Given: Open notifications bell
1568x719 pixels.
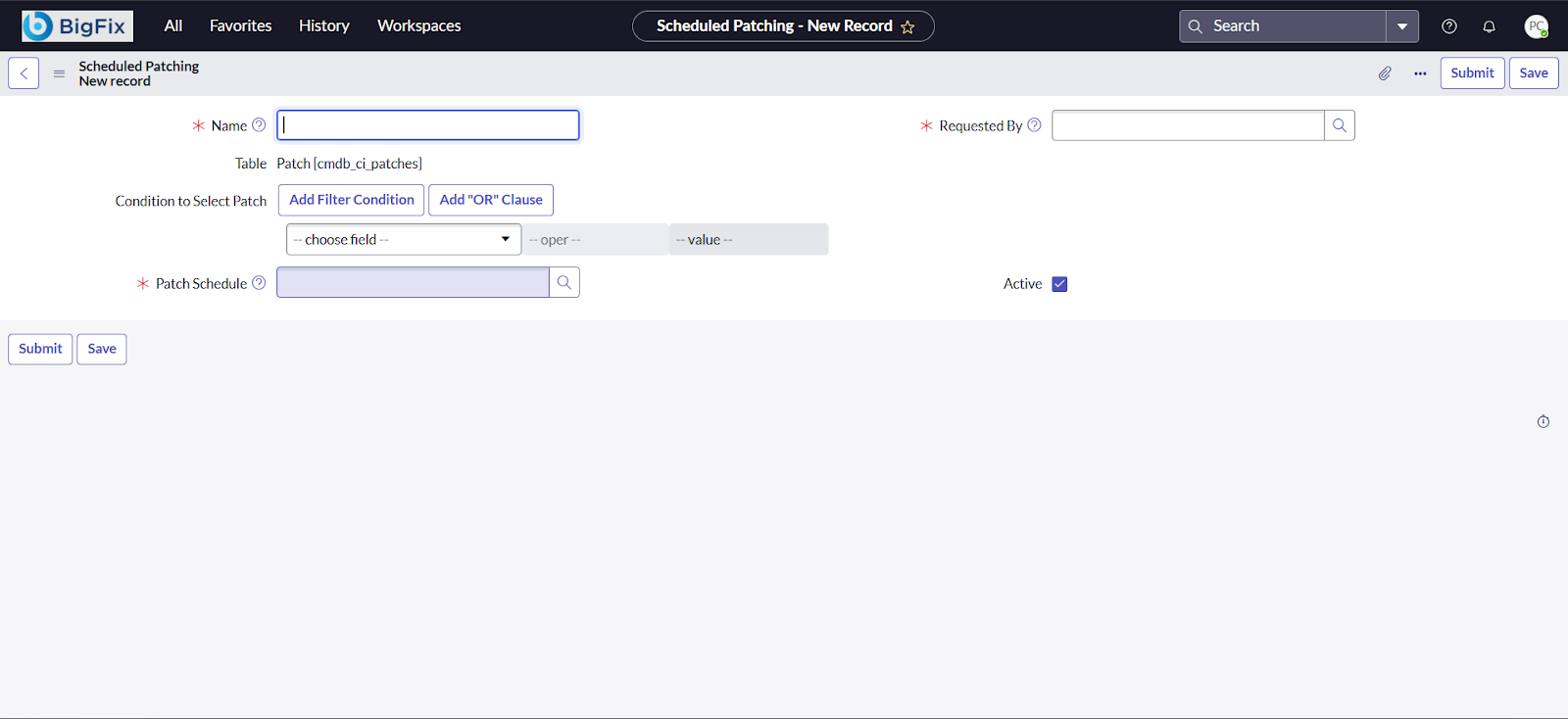Looking at the screenshot, I should (x=1489, y=26).
